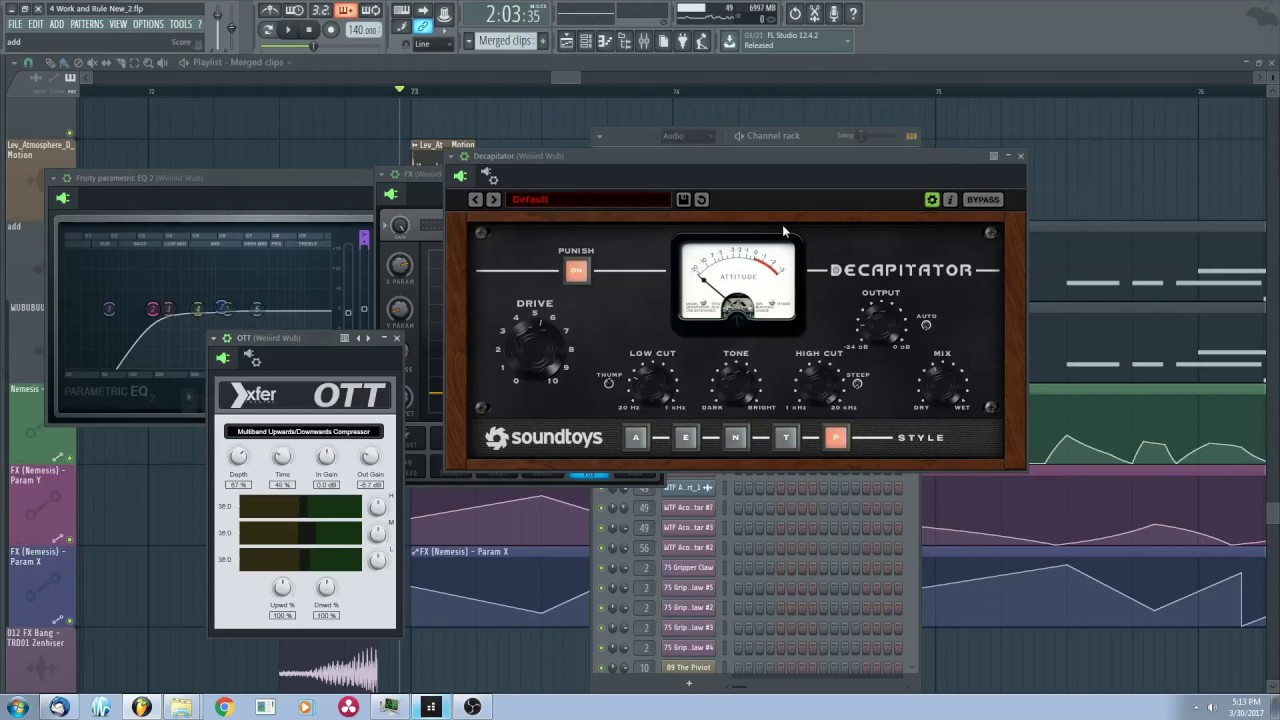Open the Piano roll view icon
Viewport: 1280px width, 720px height.
coord(605,41)
